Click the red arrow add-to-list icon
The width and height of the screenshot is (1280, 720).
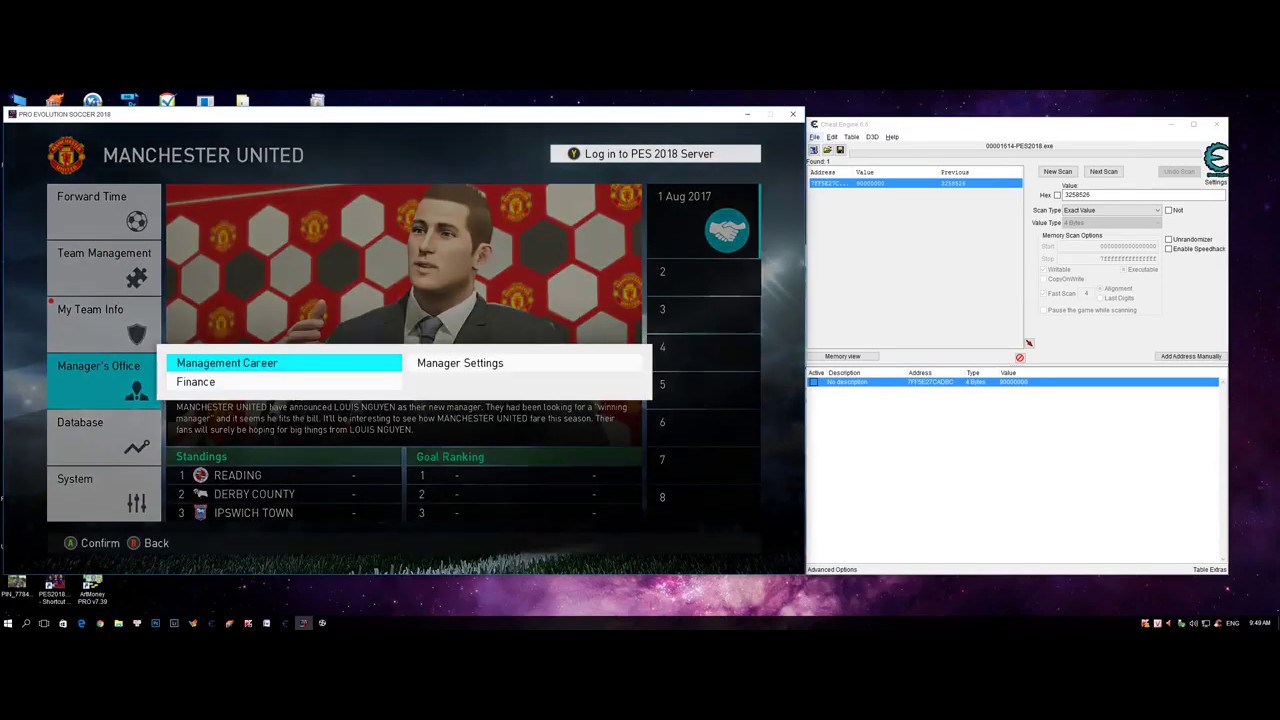coord(1029,343)
